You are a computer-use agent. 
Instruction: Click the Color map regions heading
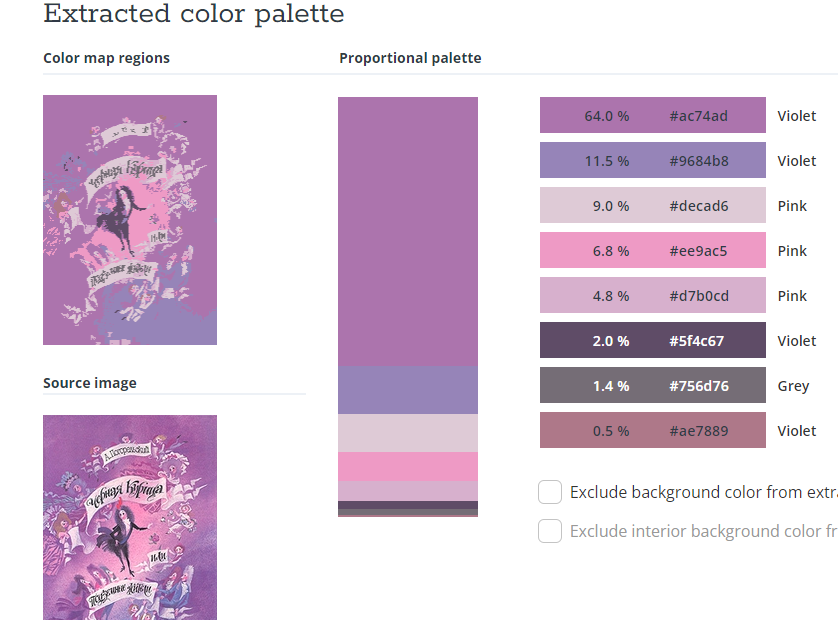coord(106,58)
